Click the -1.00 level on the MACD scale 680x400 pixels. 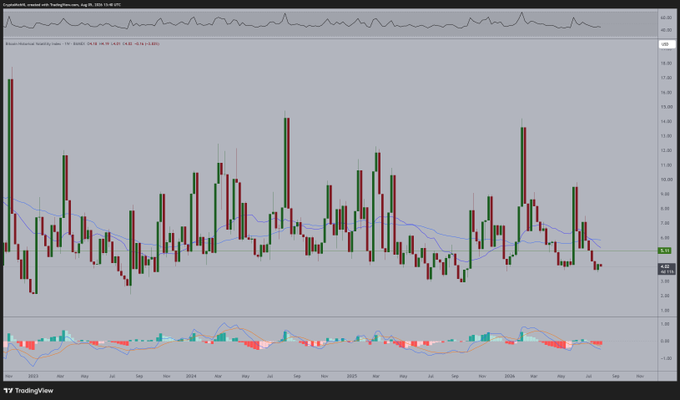click(x=665, y=358)
